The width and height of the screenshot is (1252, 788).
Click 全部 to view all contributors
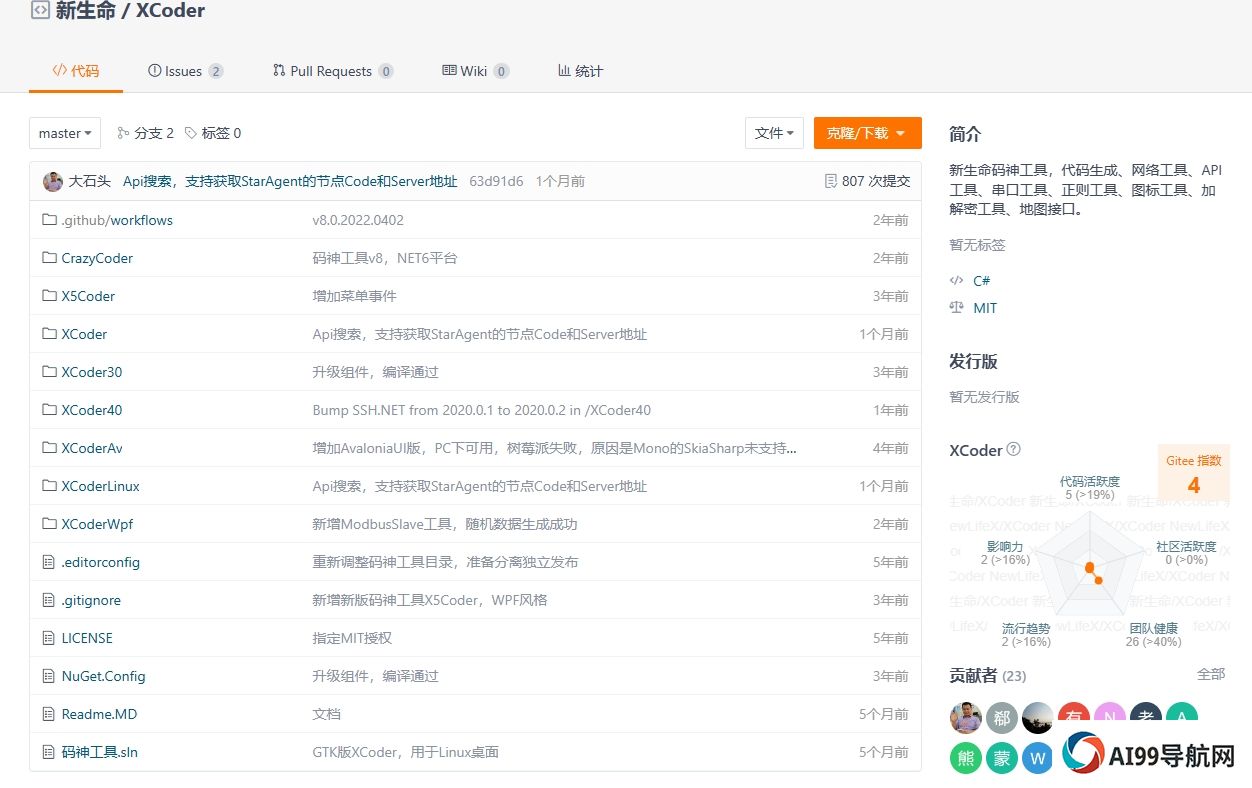click(x=1211, y=674)
